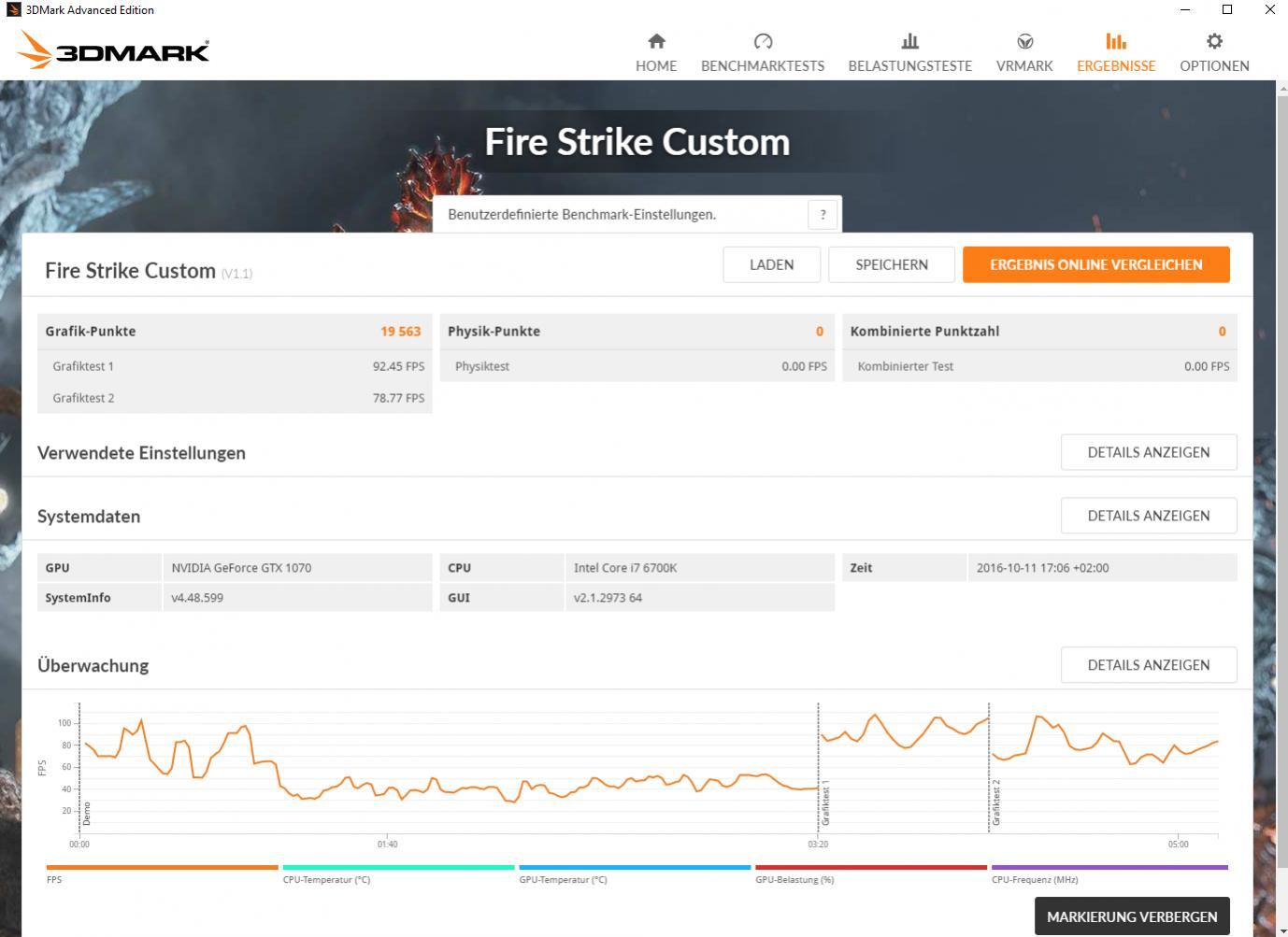This screenshot has height=937, width=1288.
Task: Click the Ergebnisse orange bars icon
Action: (x=1116, y=41)
